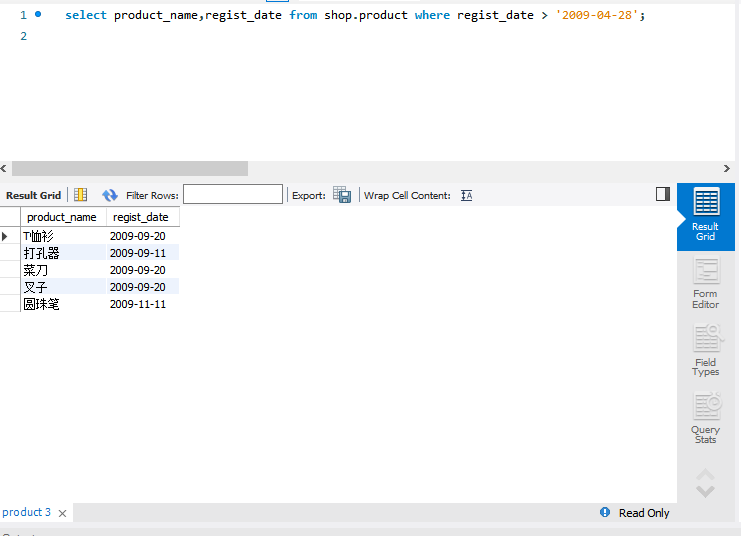Open the Field Types panel
Image resolution: width=741 pixels, height=536 pixels.
706,351
